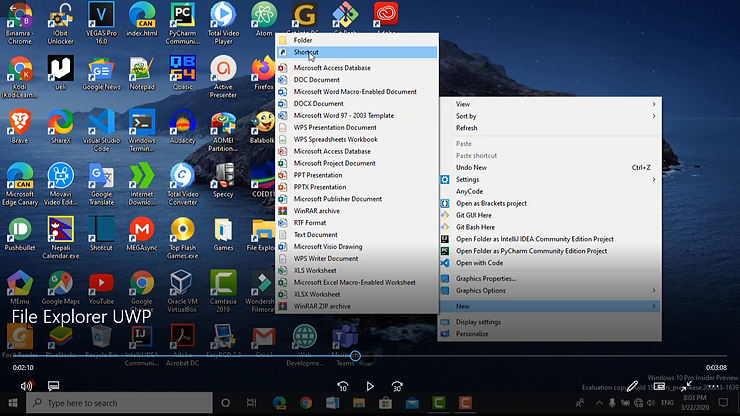Open PyCharm Community desktop shortcut
Screen dimensions: 740x416
[x=183, y=23]
